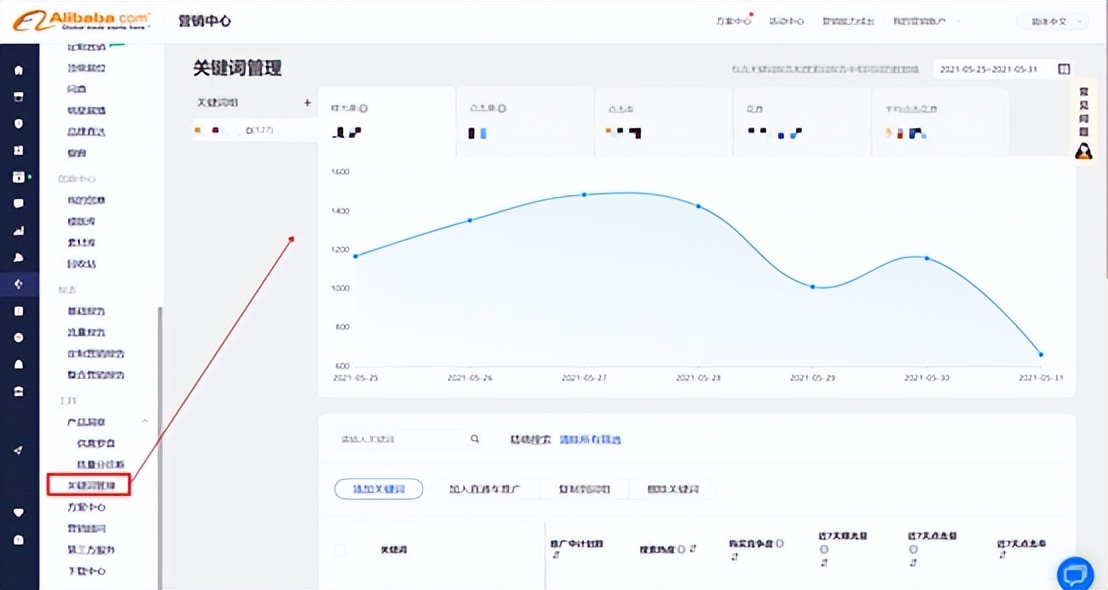Open 关键词管理 in the left menu
1108x590 pixels.
pos(90,485)
